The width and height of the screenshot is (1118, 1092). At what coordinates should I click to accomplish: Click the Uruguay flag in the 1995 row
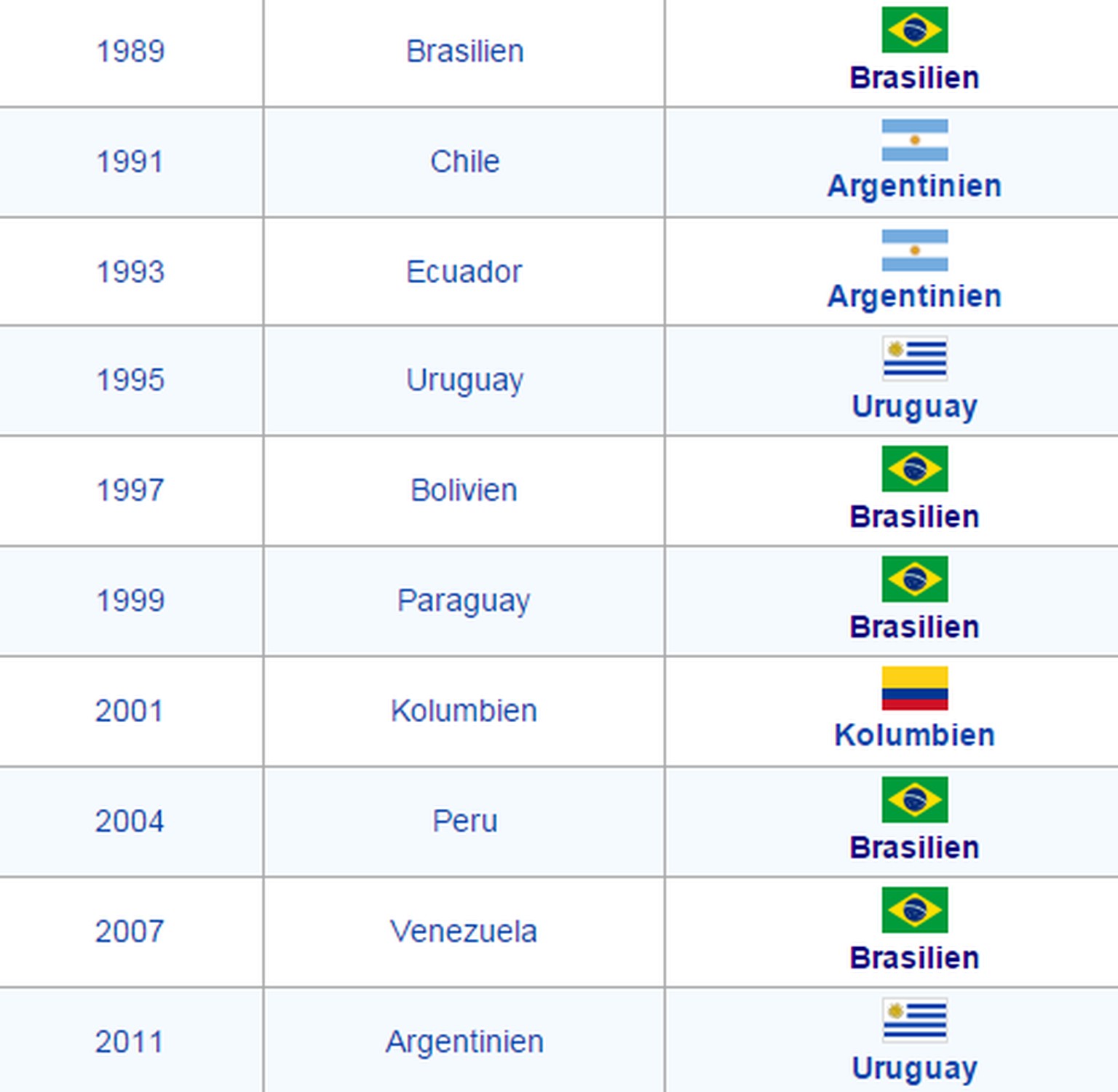[x=914, y=358]
